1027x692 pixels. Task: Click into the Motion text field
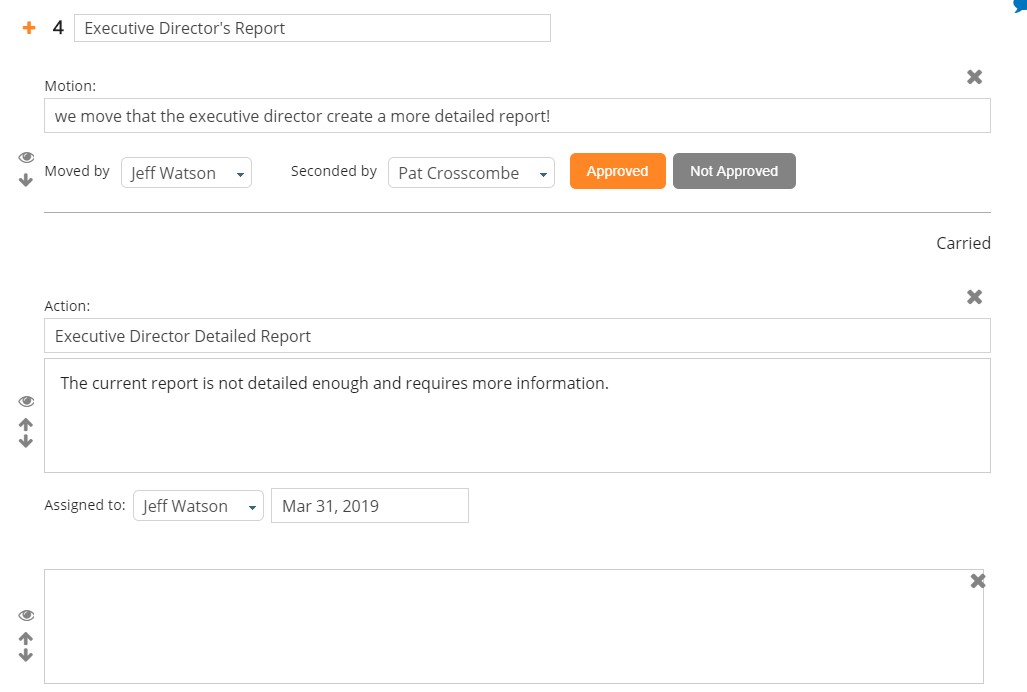(517, 116)
